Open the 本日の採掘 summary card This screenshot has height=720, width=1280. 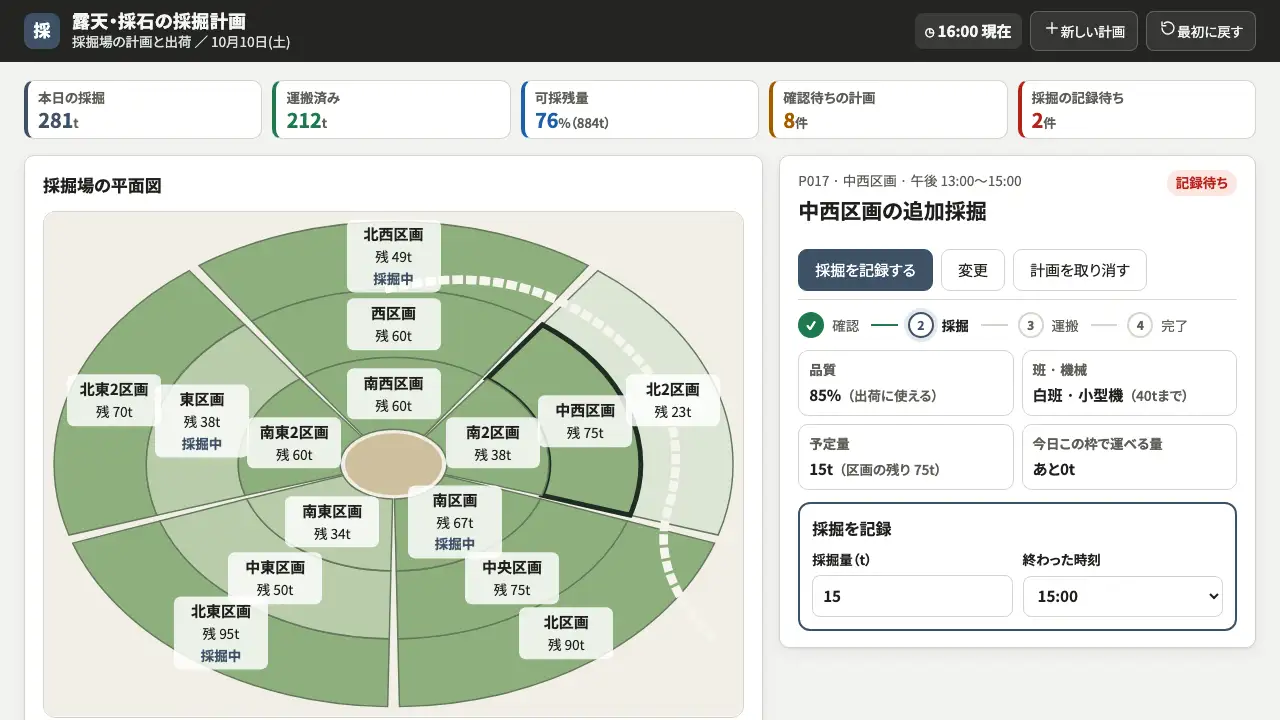tap(143, 110)
